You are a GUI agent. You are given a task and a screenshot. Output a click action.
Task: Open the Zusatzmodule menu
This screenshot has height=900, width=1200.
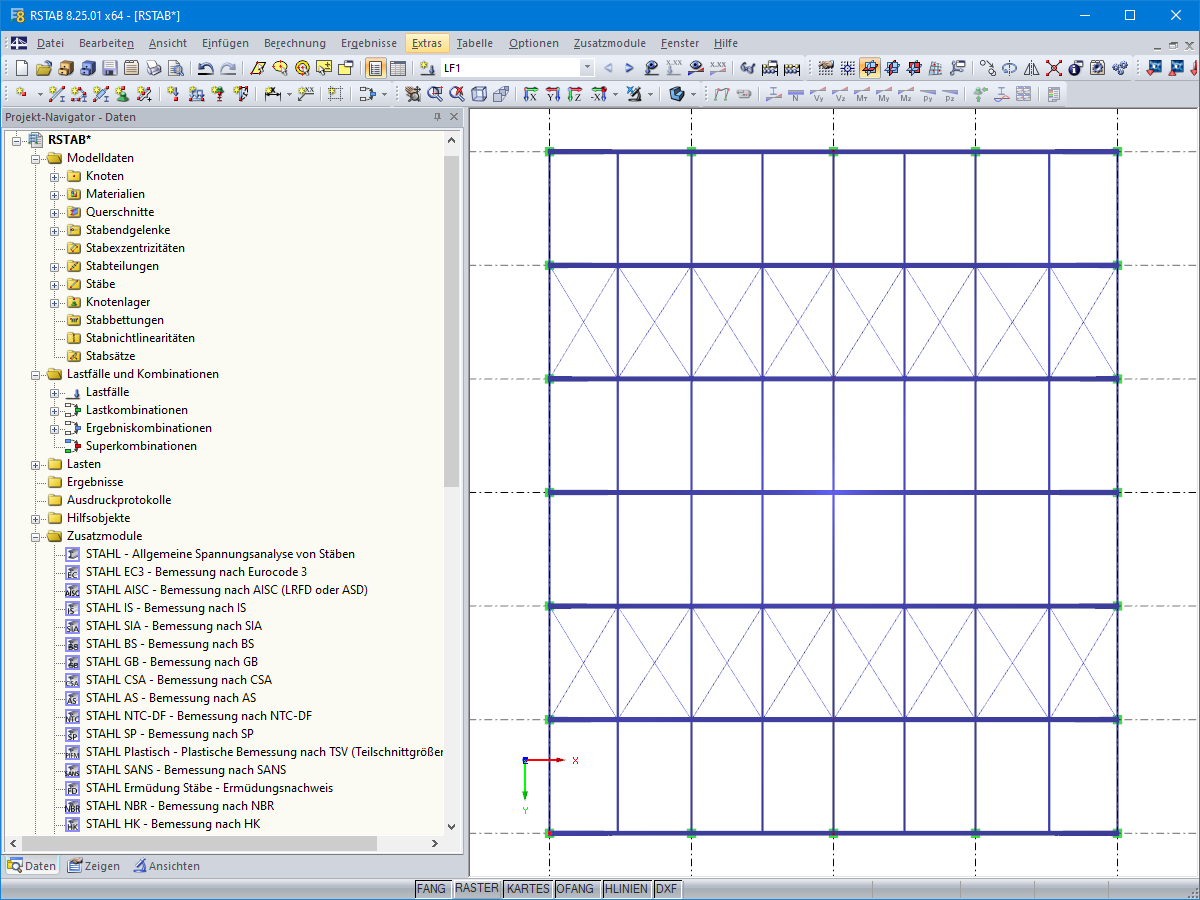pos(610,43)
